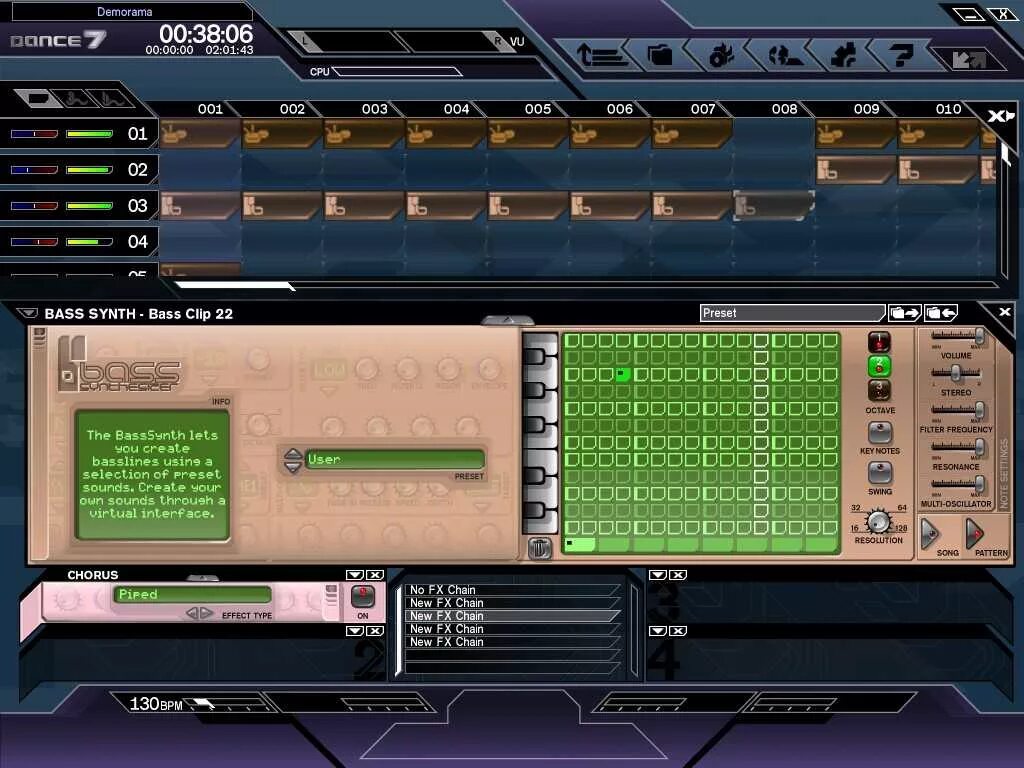Switch Chorus effect type to previous
Image resolution: width=1024 pixels, height=768 pixels.
(192, 613)
